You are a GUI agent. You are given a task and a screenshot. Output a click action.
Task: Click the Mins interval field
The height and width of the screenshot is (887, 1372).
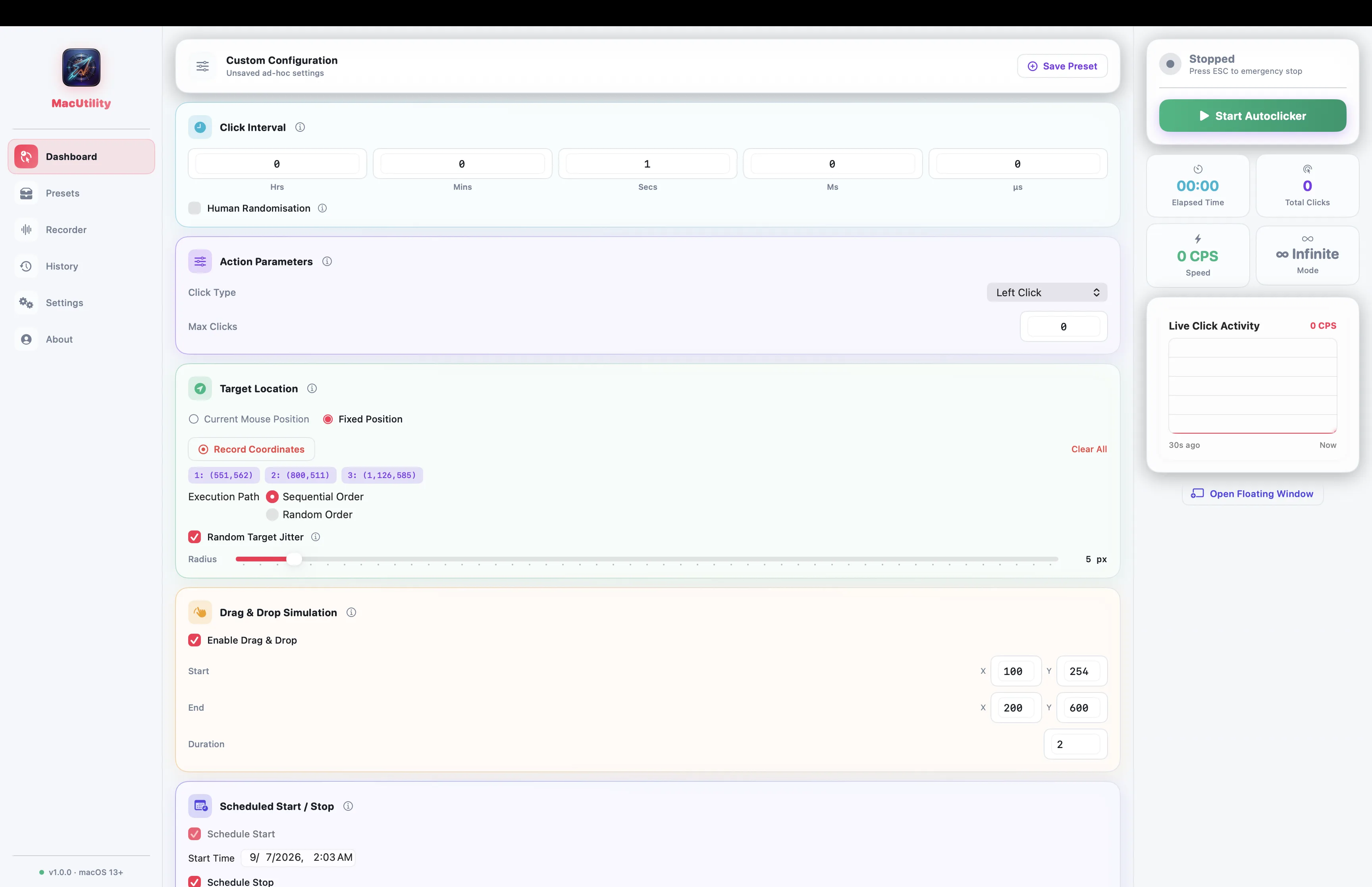tap(462, 164)
